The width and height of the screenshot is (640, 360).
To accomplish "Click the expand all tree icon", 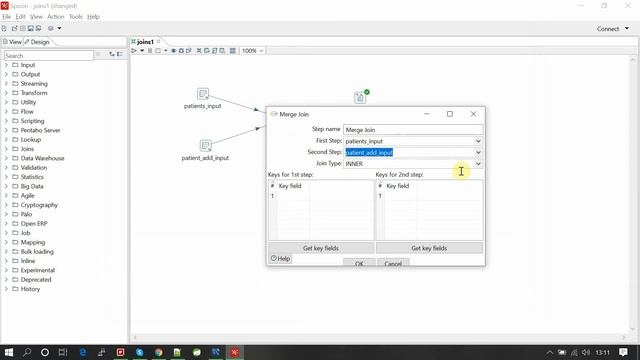I will tap(112, 54).
